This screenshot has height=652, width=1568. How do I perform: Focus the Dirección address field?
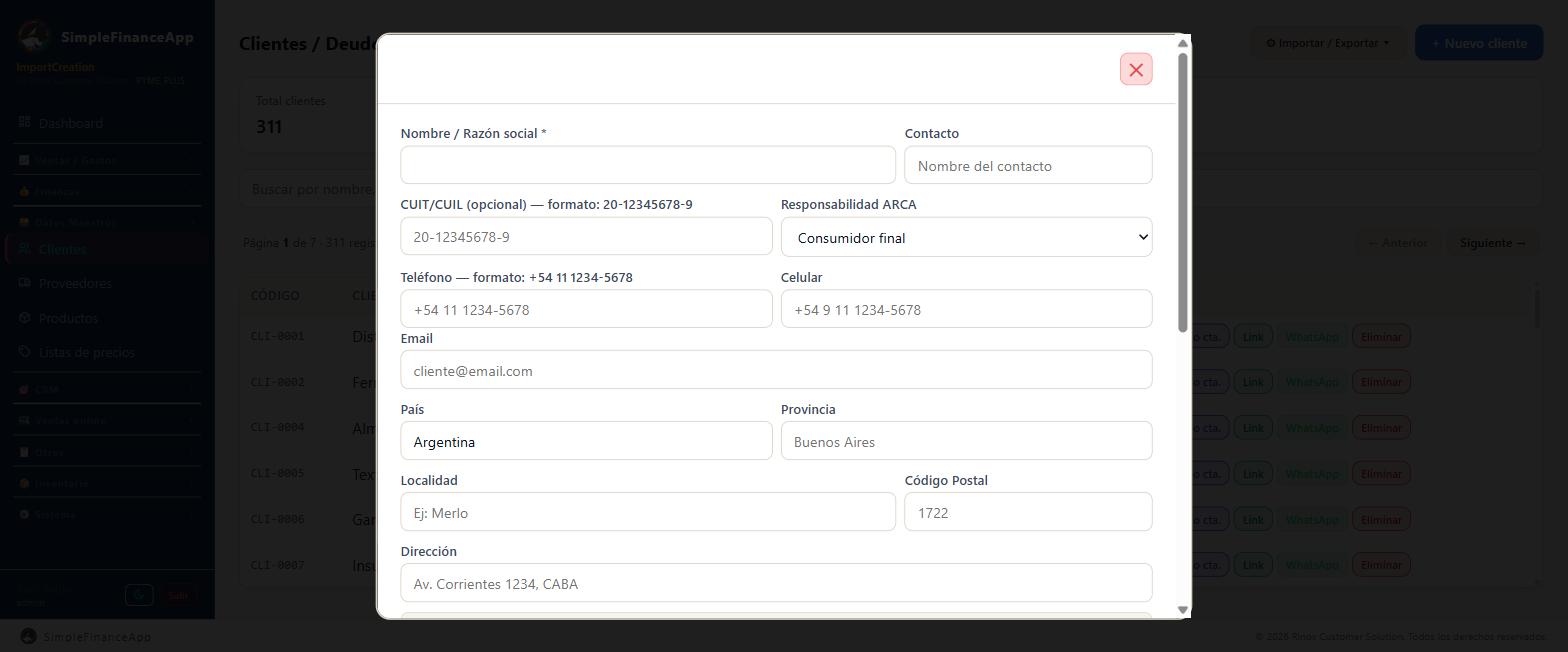pyautogui.click(x=776, y=583)
